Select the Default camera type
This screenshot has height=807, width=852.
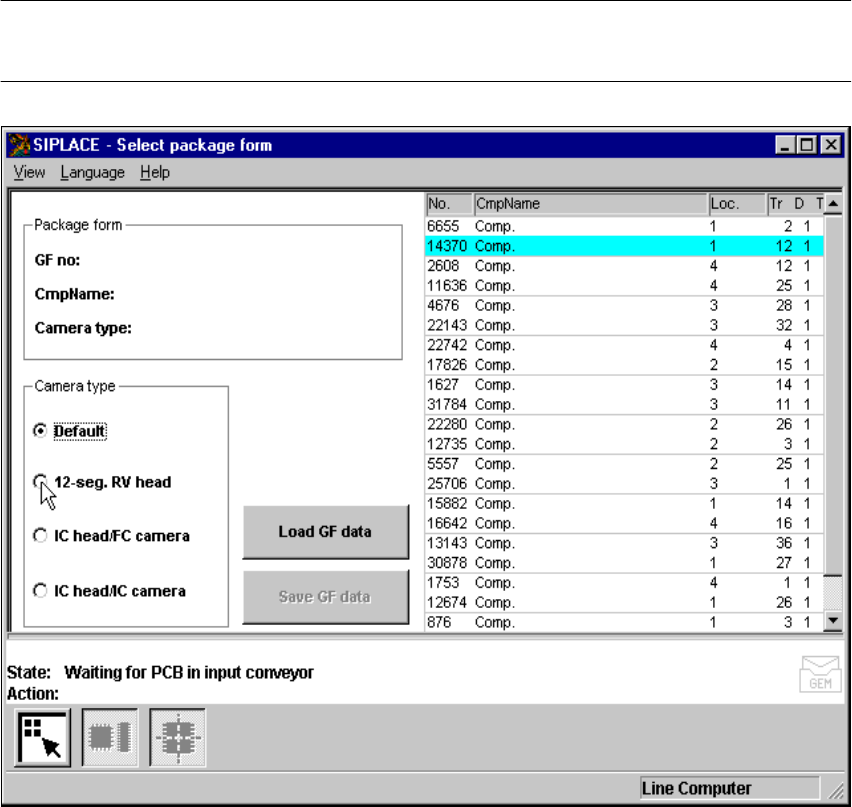click(40, 431)
